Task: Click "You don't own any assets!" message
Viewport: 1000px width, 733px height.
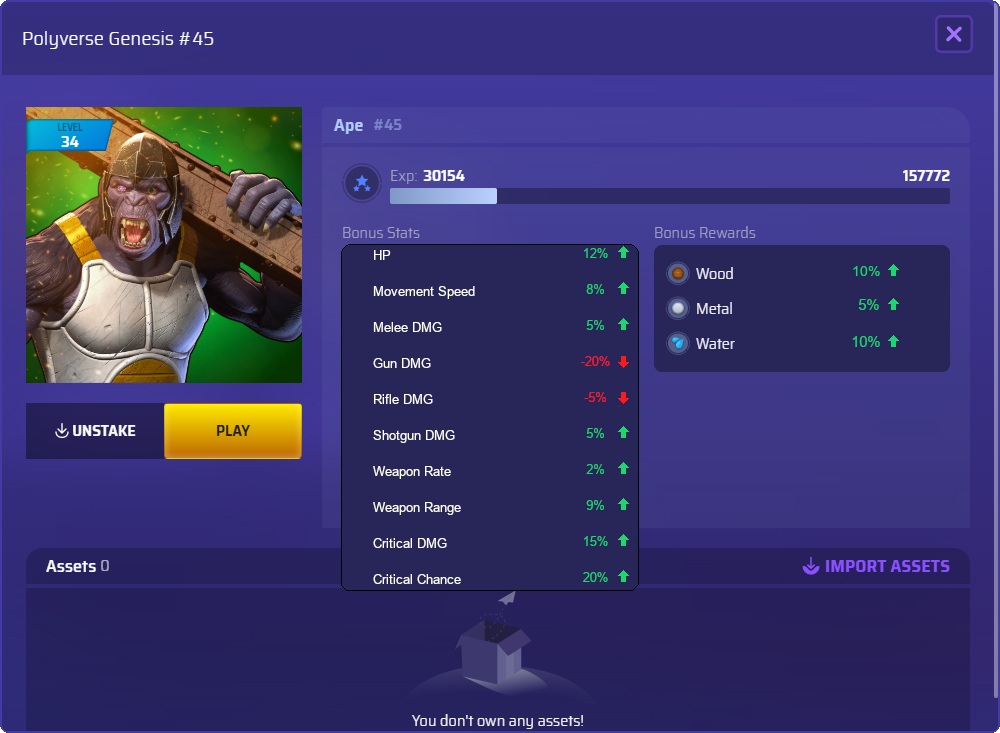Action: click(x=497, y=721)
